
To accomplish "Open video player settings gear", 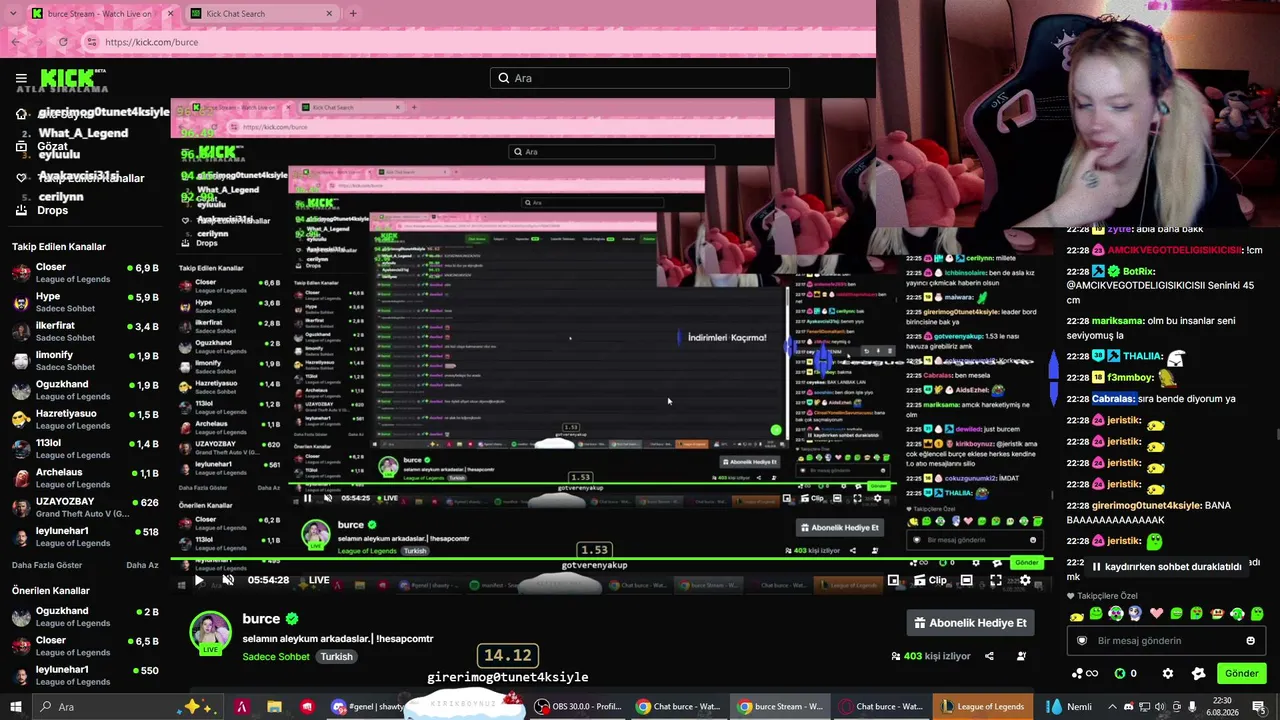I will coord(1025,580).
